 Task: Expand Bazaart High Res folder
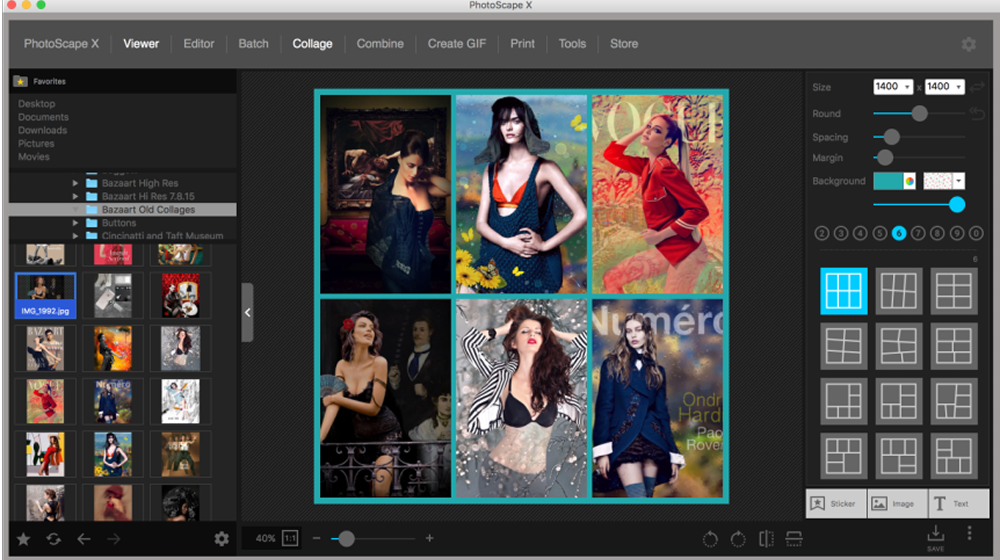tap(75, 183)
